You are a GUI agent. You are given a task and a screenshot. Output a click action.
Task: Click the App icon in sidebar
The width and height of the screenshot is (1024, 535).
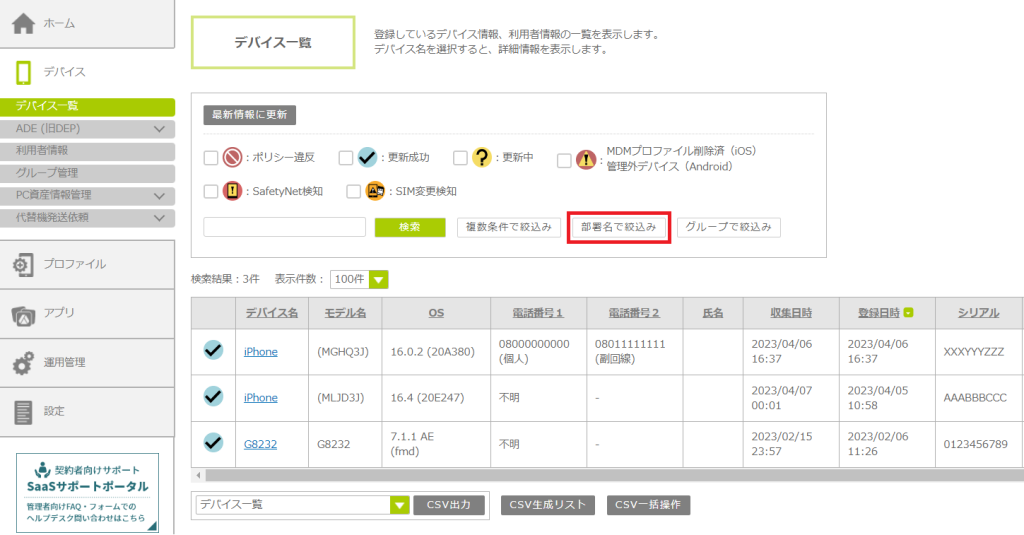[23, 314]
